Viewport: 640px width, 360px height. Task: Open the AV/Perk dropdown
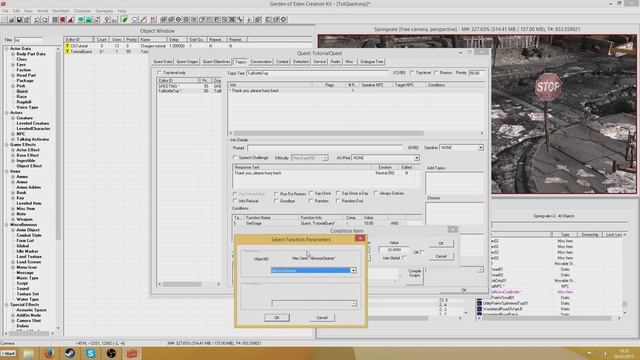(416, 158)
